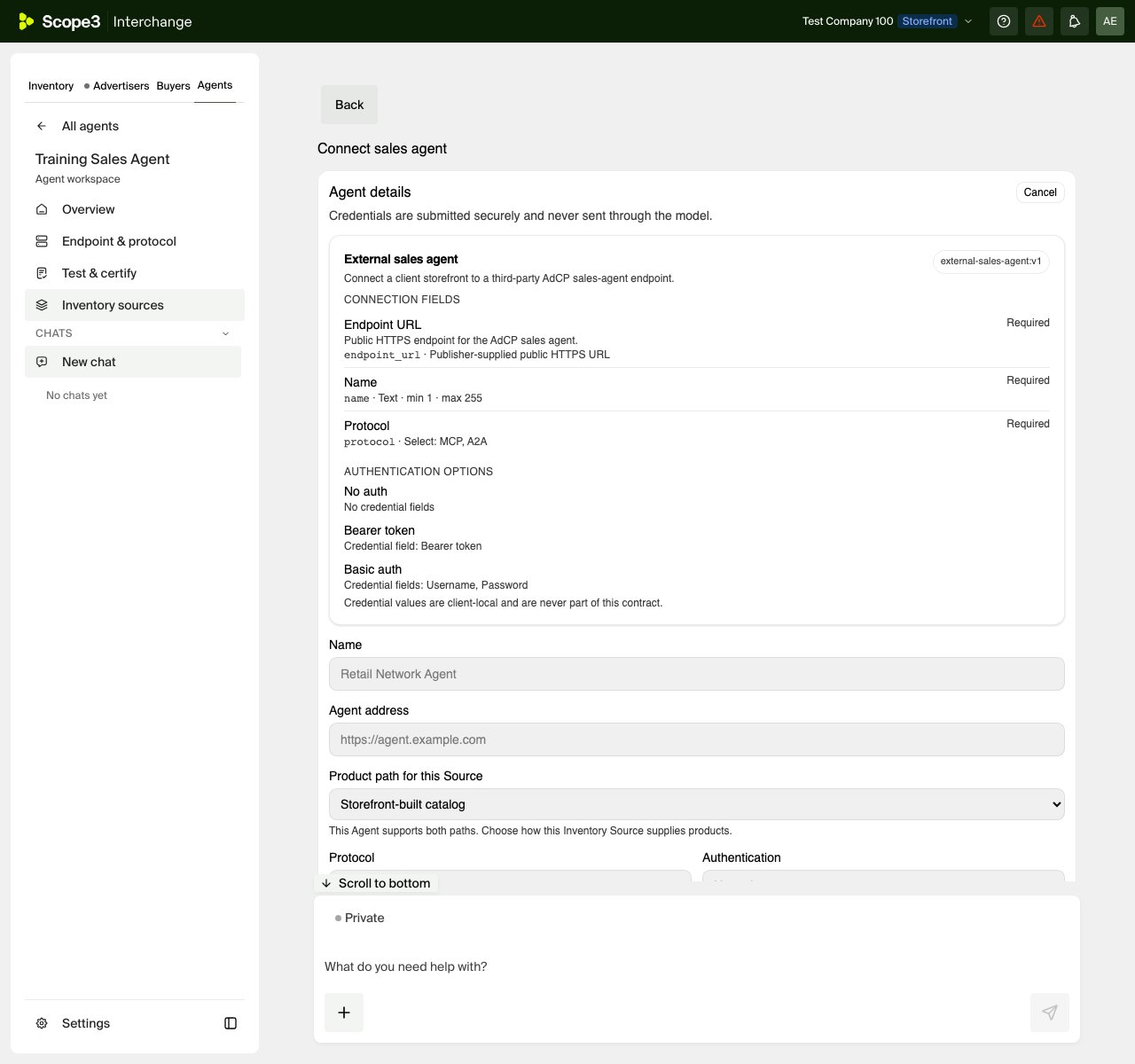
Task: Click the New chat bubble icon
Action: pyautogui.click(x=42, y=362)
